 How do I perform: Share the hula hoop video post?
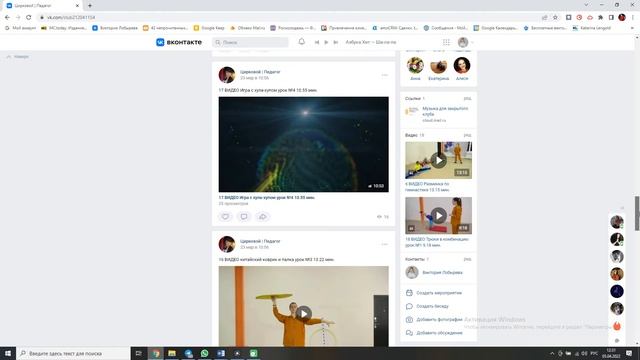(262, 216)
